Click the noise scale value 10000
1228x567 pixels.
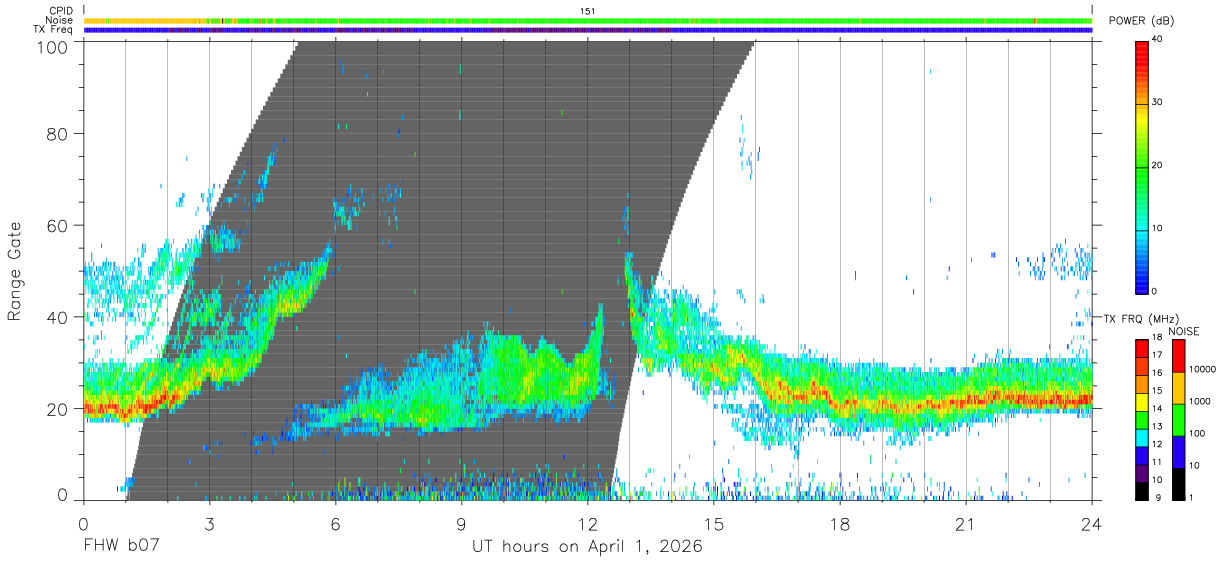[1201, 369]
